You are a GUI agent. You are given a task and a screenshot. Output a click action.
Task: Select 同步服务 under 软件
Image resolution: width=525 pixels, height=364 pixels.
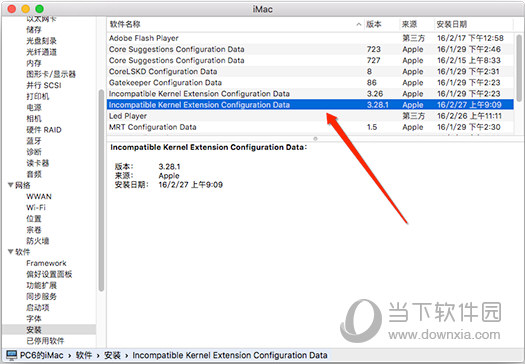(x=42, y=296)
